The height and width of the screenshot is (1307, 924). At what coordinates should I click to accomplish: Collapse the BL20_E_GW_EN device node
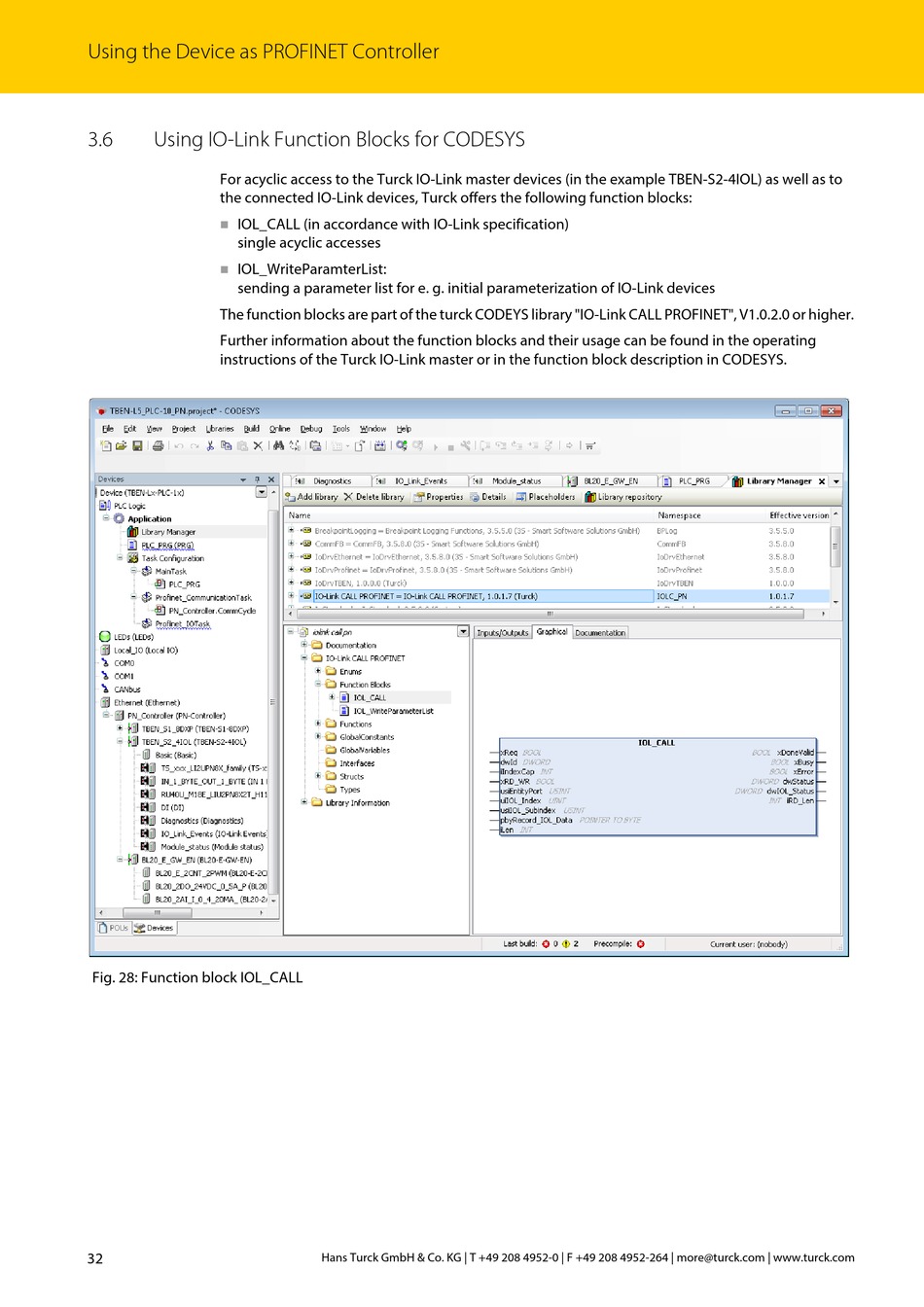[x=120, y=860]
